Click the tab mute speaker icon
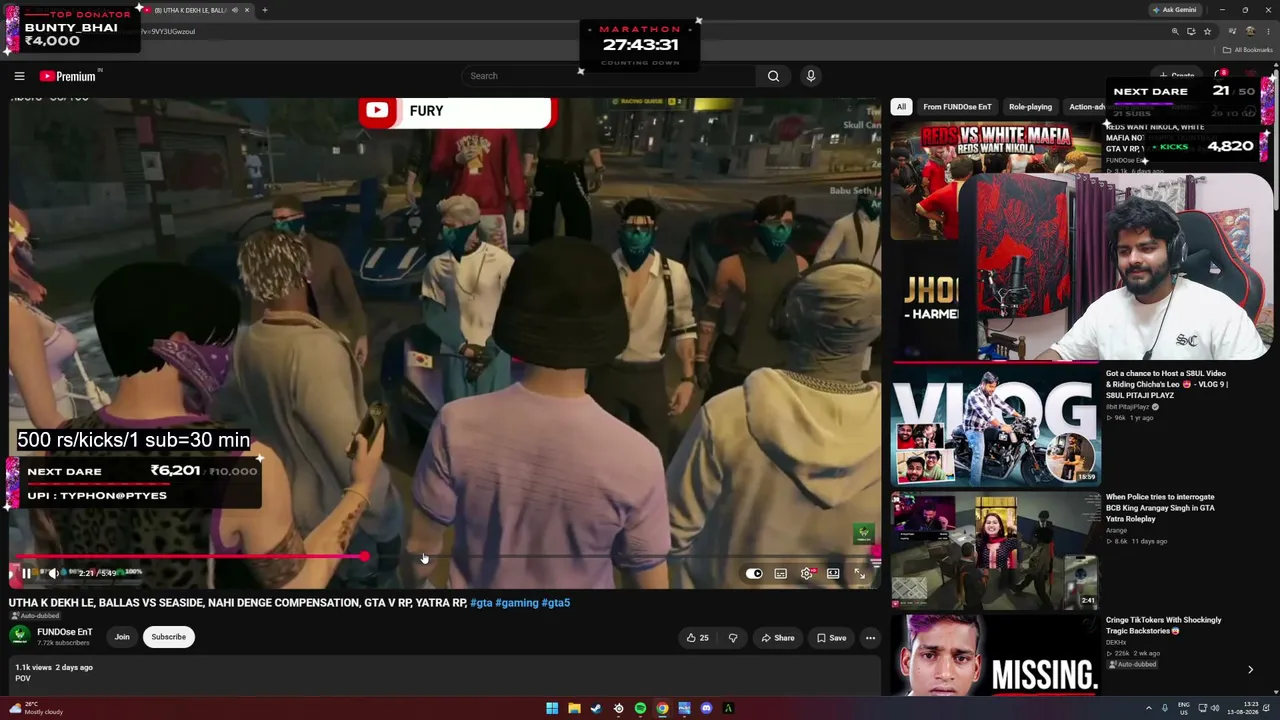Viewport: 1280px width, 720px height. 235,10
